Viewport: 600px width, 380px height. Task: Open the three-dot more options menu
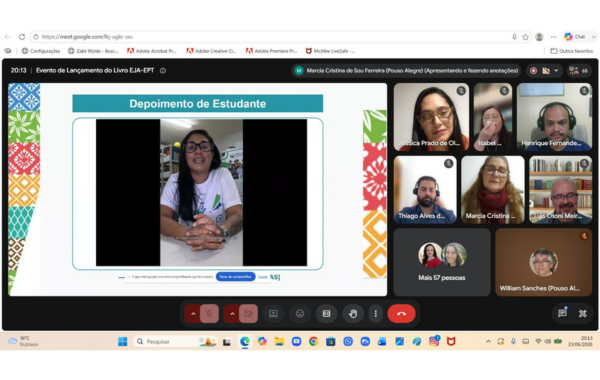tap(376, 314)
